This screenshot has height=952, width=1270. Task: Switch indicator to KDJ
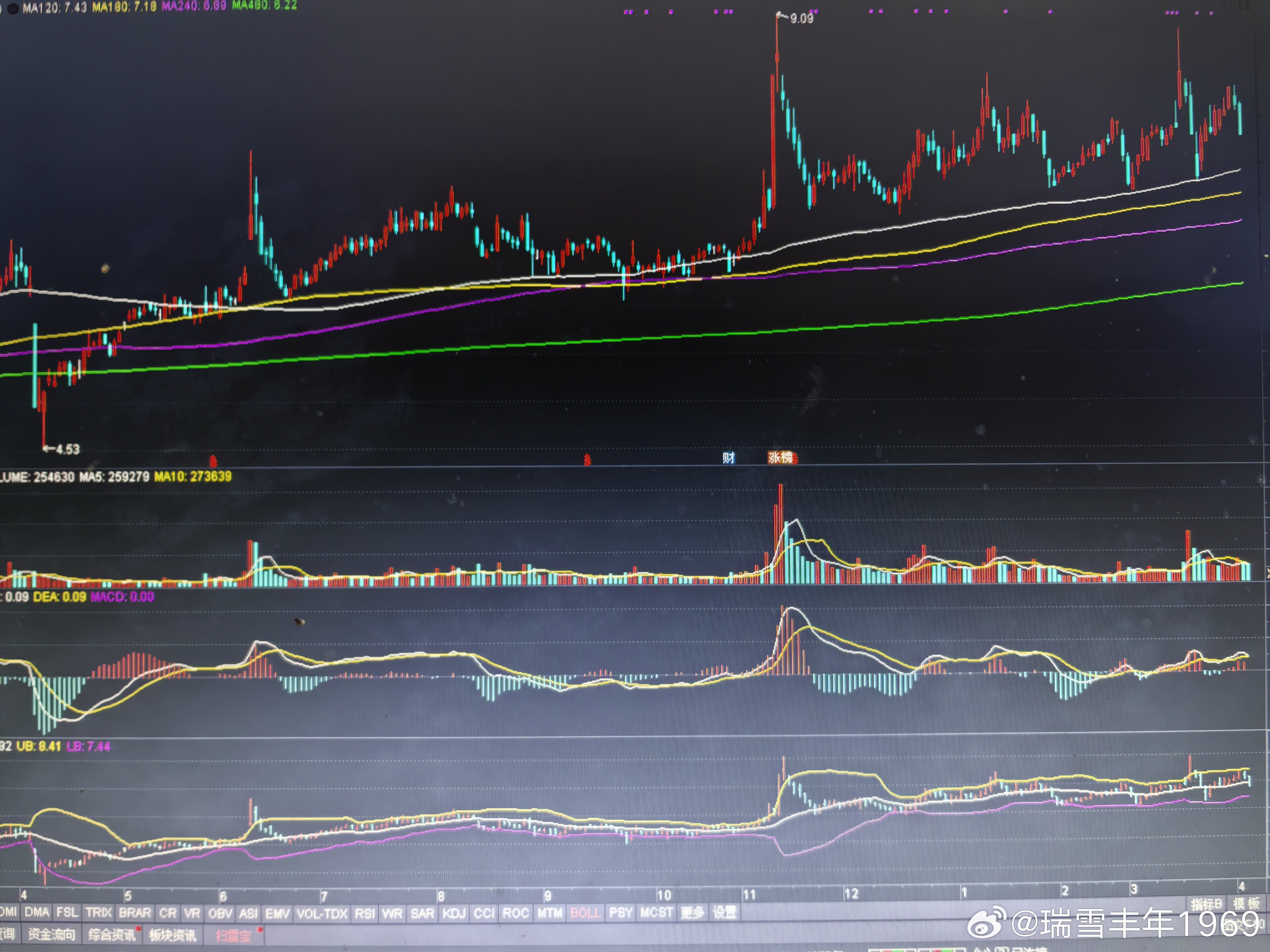pos(454,912)
